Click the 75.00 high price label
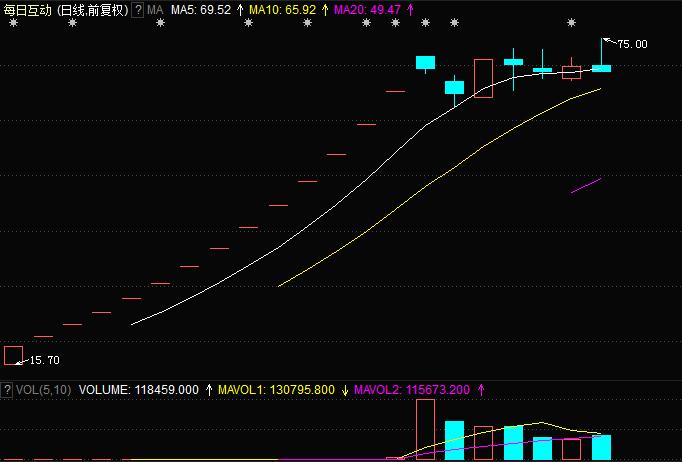Viewport: 682px width, 462px height. pyautogui.click(x=632, y=44)
